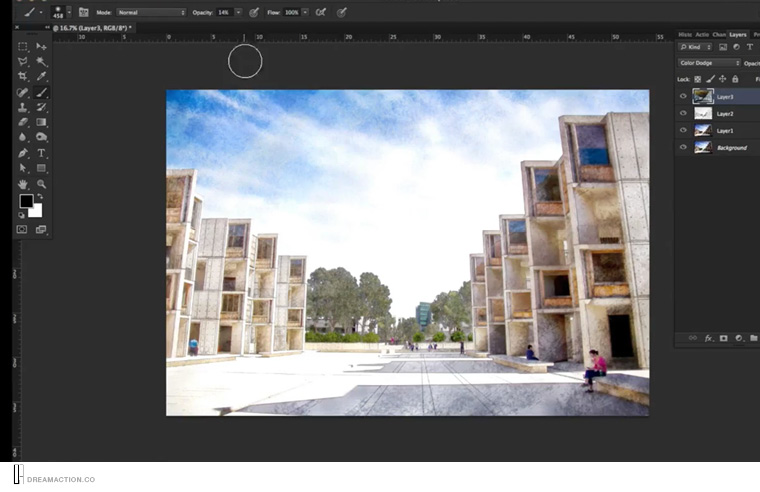Click the Layer3 thumbnail
This screenshot has height=492, width=760.
(703, 96)
